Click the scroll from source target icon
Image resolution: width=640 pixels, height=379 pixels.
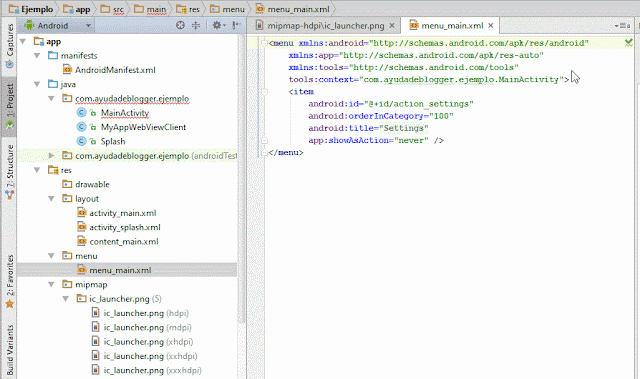180,25
